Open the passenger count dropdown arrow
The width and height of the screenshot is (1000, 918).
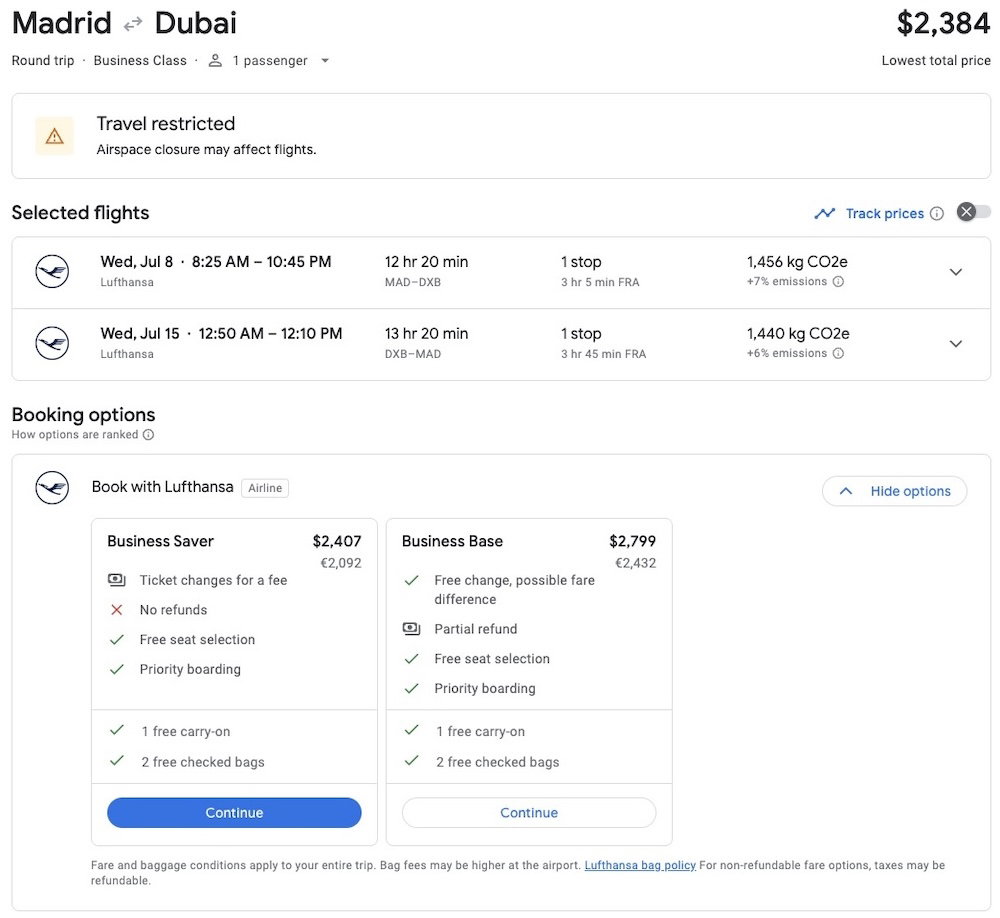pyautogui.click(x=324, y=61)
